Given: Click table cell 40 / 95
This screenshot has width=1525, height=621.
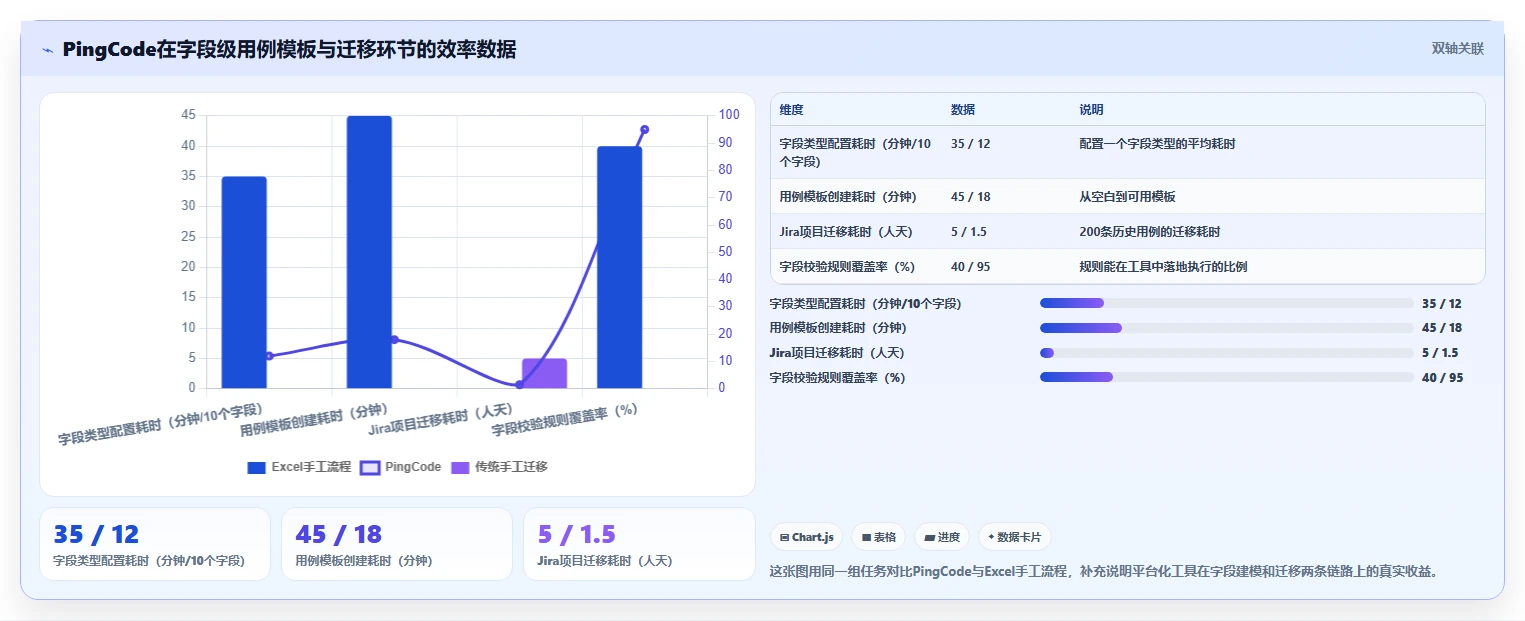Looking at the screenshot, I should click(970, 267).
